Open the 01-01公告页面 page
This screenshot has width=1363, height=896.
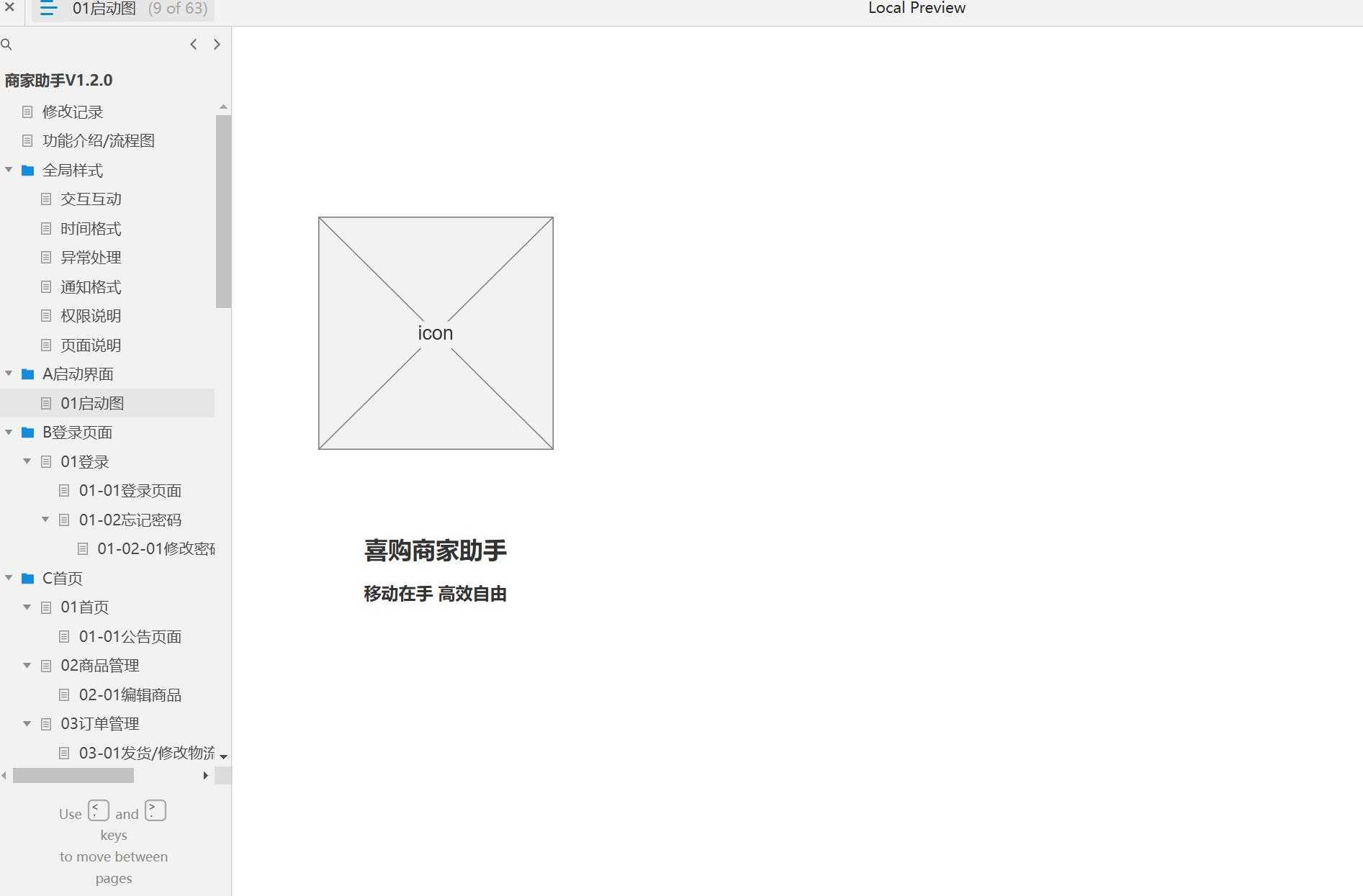coord(130,636)
